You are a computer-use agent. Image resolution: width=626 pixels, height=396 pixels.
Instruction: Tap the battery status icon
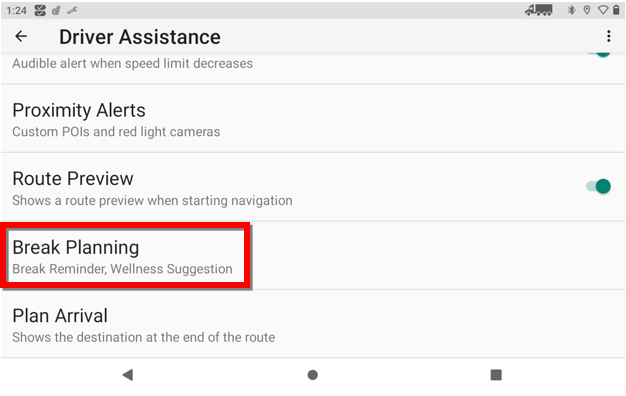(x=616, y=10)
